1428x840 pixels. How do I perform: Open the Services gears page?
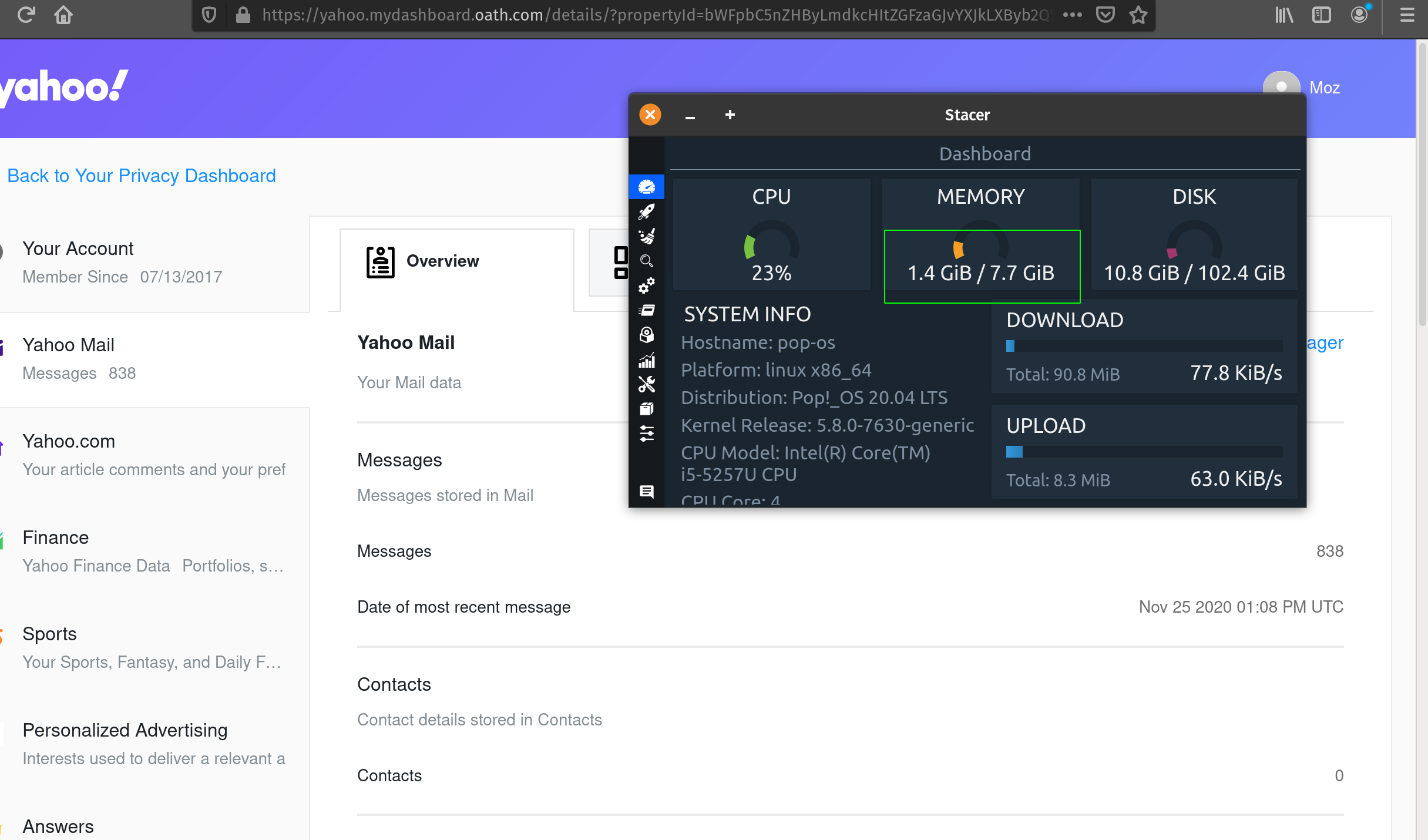click(x=647, y=285)
